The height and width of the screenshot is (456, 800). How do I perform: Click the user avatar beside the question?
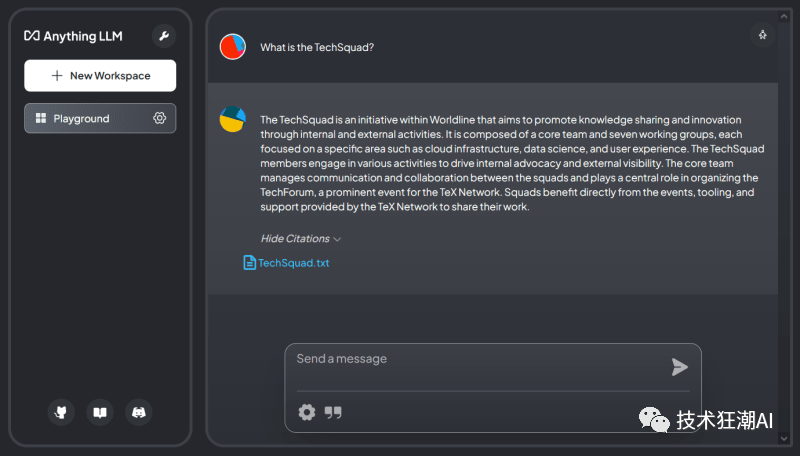click(x=233, y=47)
